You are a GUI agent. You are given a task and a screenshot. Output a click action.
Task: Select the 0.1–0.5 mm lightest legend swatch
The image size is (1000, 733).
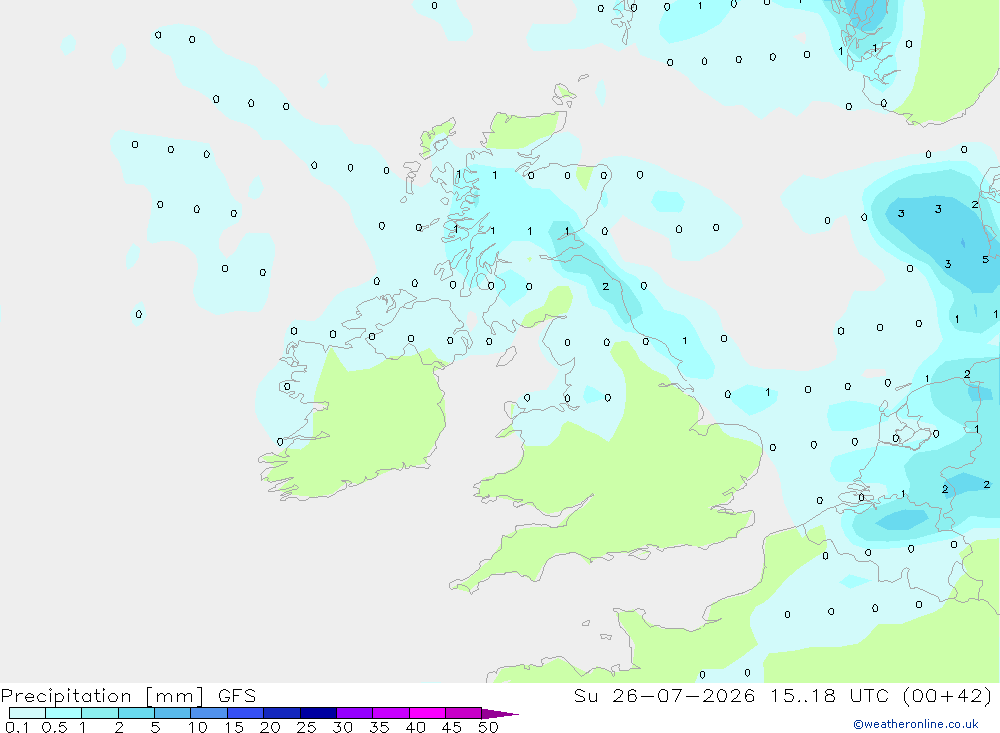(x=27, y=713)
